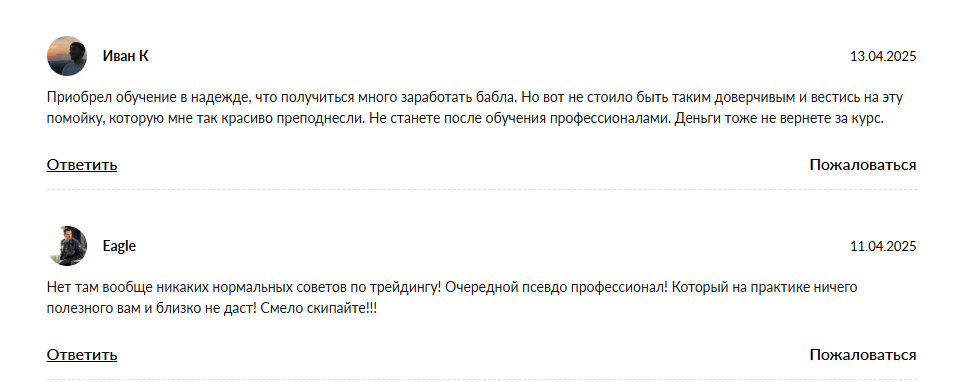
Task: Click the sentence 'Не станете после обучения профессионалами'
Action: [520, 119]
